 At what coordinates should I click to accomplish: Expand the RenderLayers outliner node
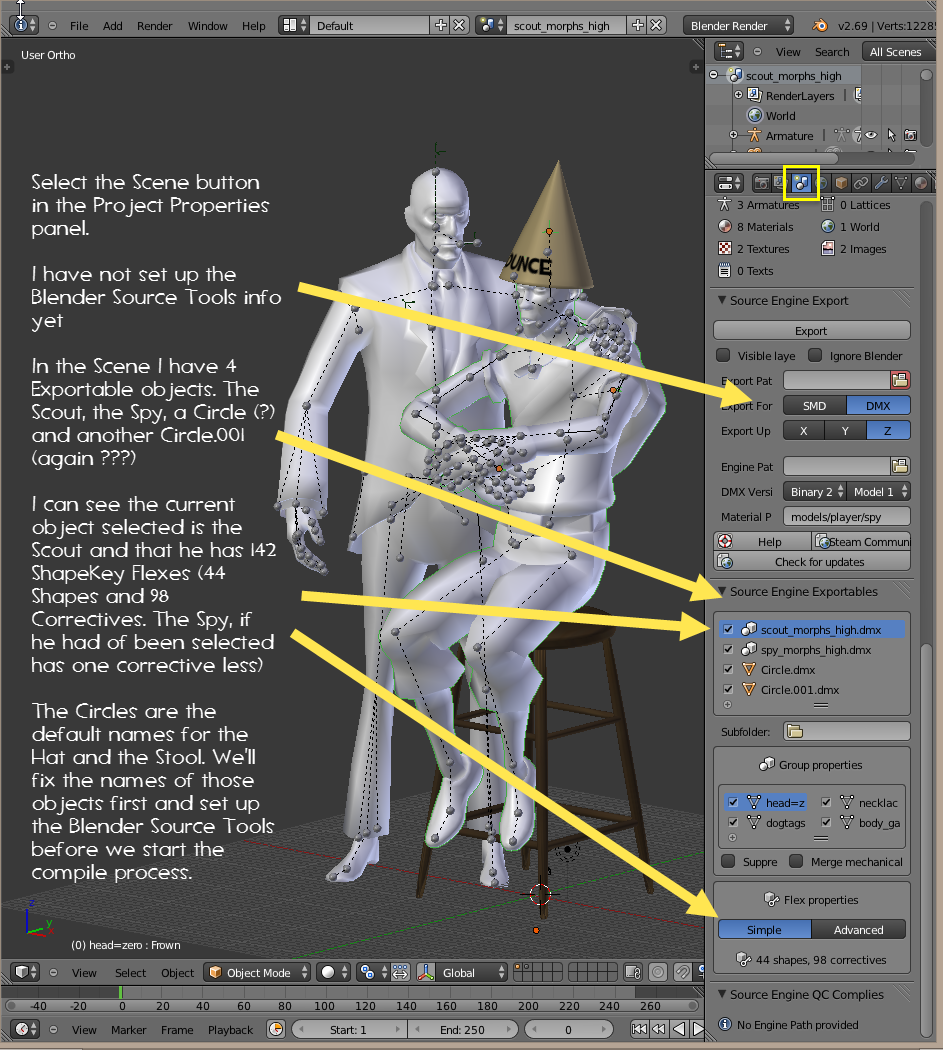738,95
